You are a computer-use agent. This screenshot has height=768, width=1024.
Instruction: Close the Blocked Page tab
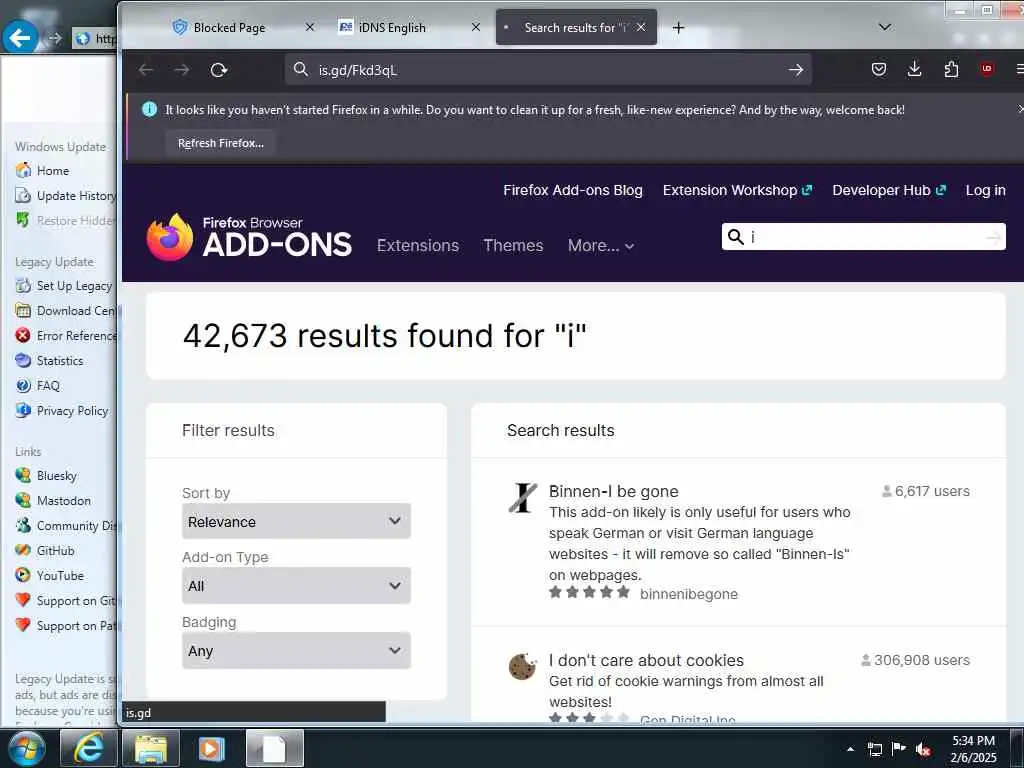[x=310, y=27]
